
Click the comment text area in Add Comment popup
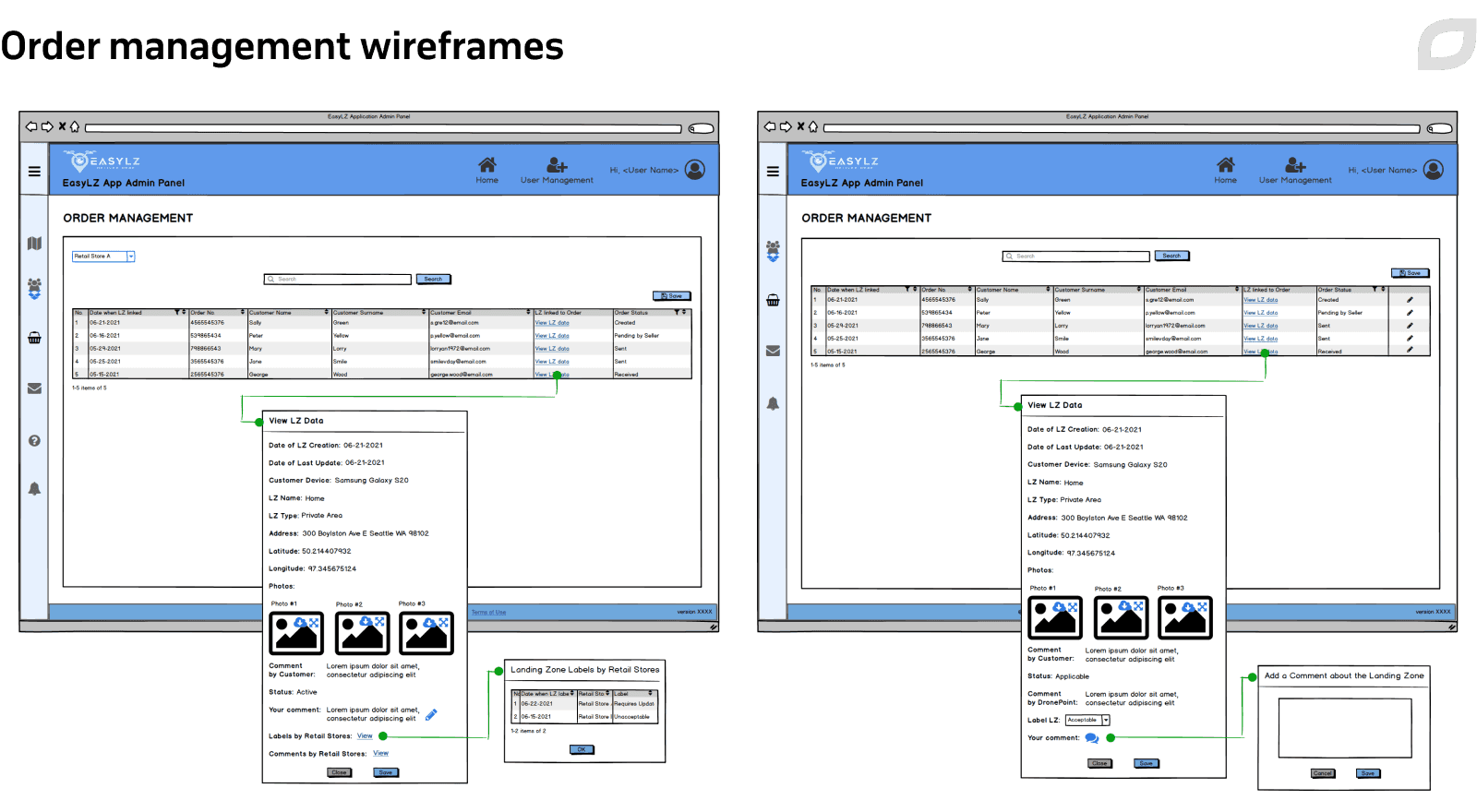click(x=1345, y=729)
